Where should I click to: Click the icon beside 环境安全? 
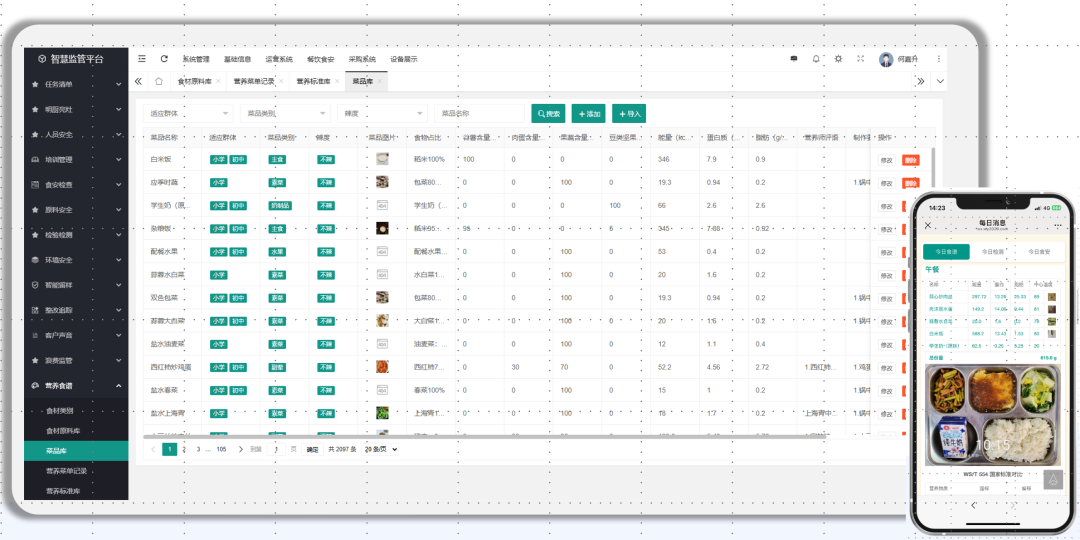[x=35, y=260]
